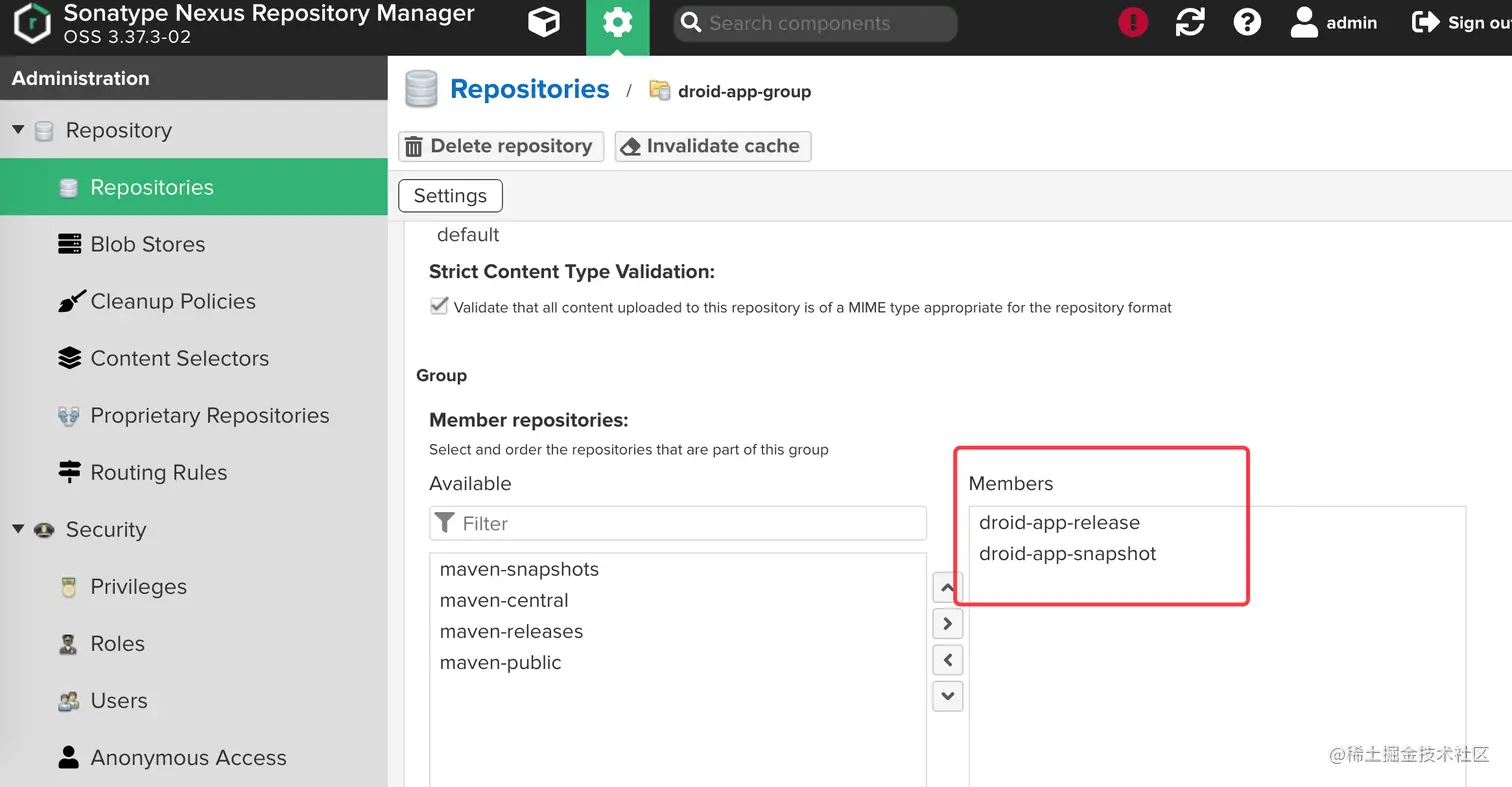Open the Browse cube icon in header

[543, 22]
